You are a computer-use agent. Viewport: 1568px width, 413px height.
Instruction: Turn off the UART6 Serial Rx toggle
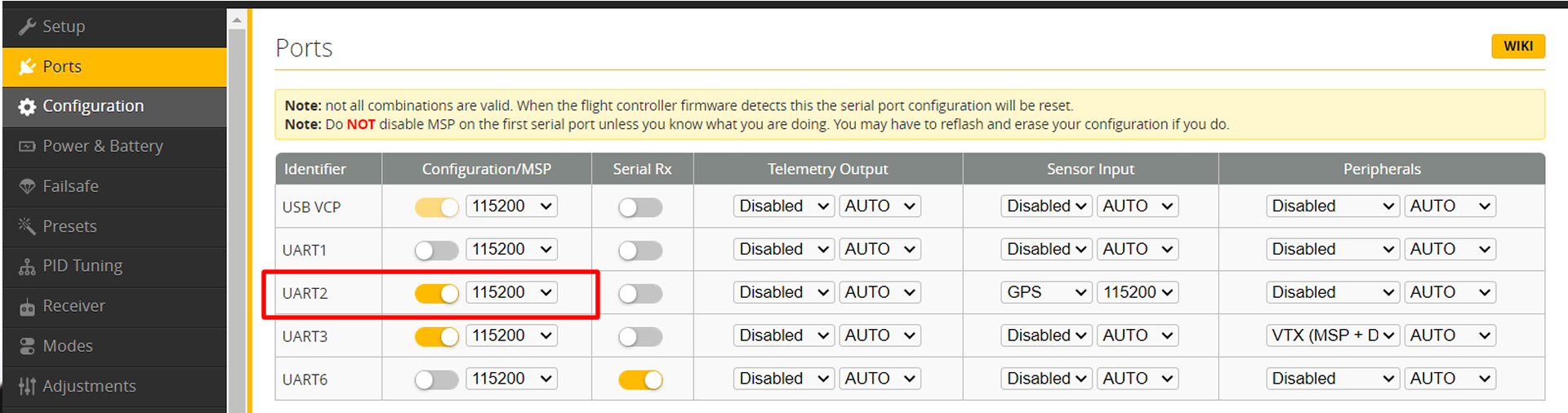(640, 380)
